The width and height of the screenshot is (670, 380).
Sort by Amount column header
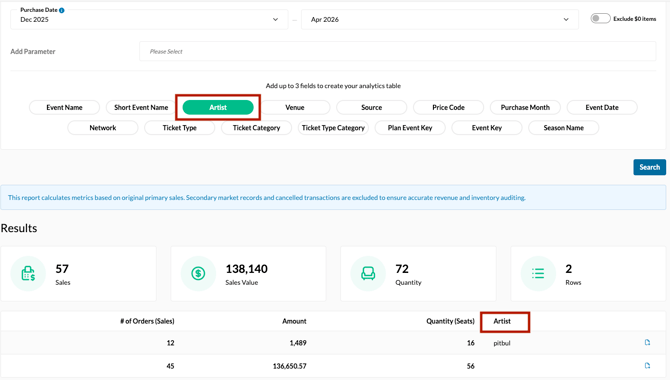[x=294, y=321]
